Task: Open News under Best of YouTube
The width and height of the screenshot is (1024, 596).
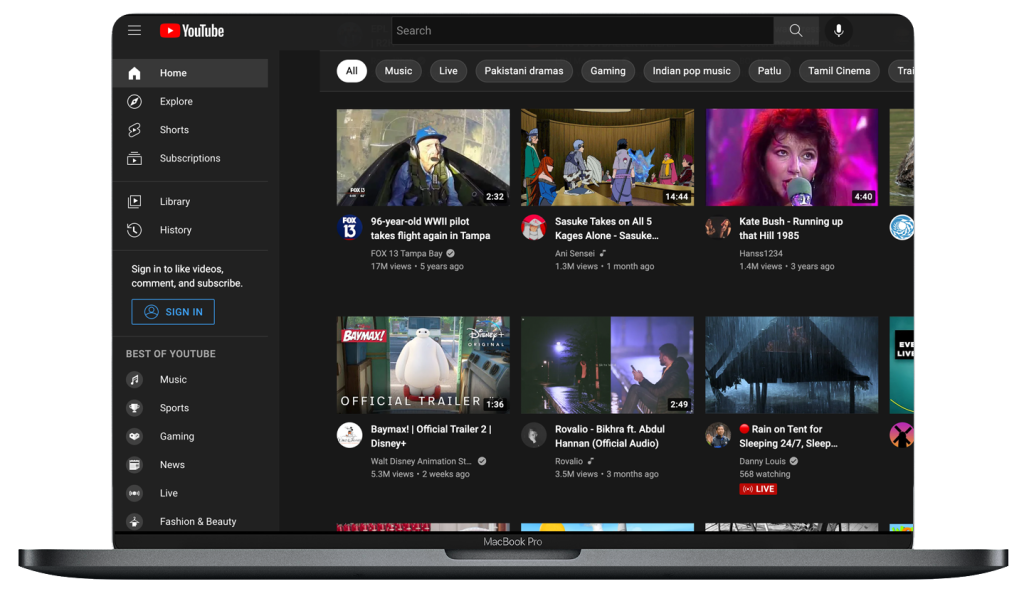Action: (191, 465)
